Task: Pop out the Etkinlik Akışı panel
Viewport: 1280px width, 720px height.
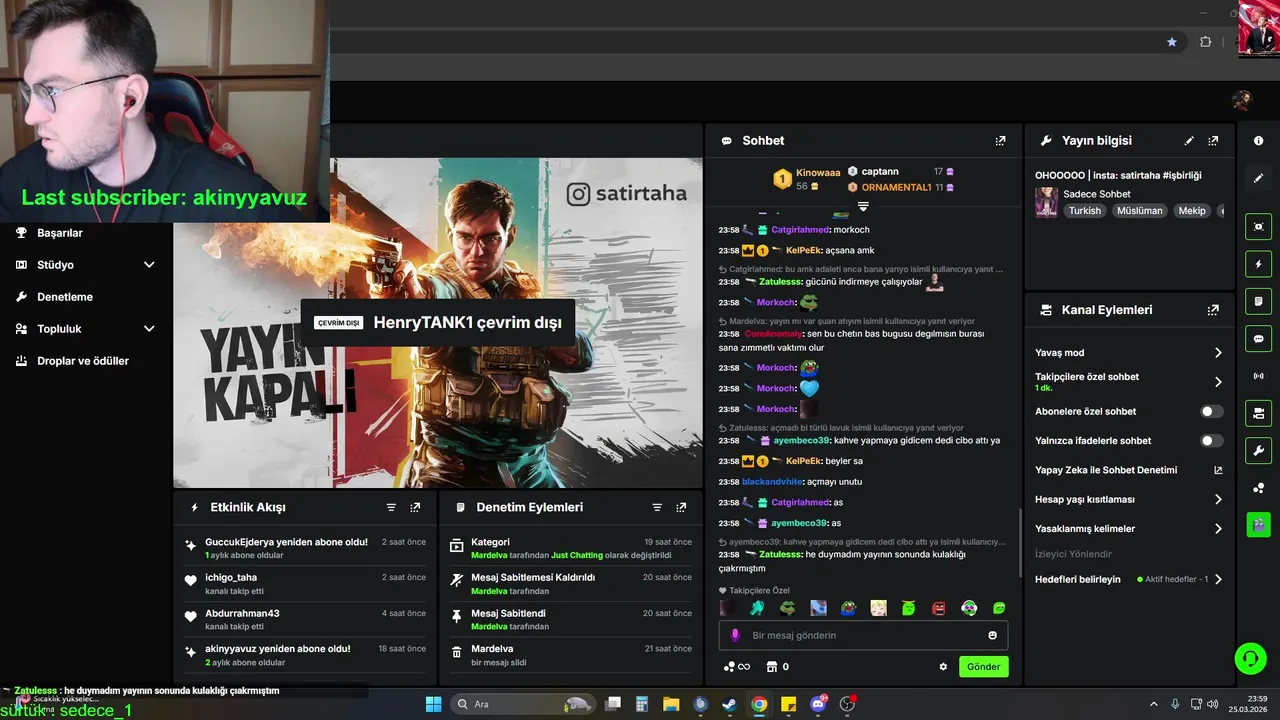Action: click(415, 508)
